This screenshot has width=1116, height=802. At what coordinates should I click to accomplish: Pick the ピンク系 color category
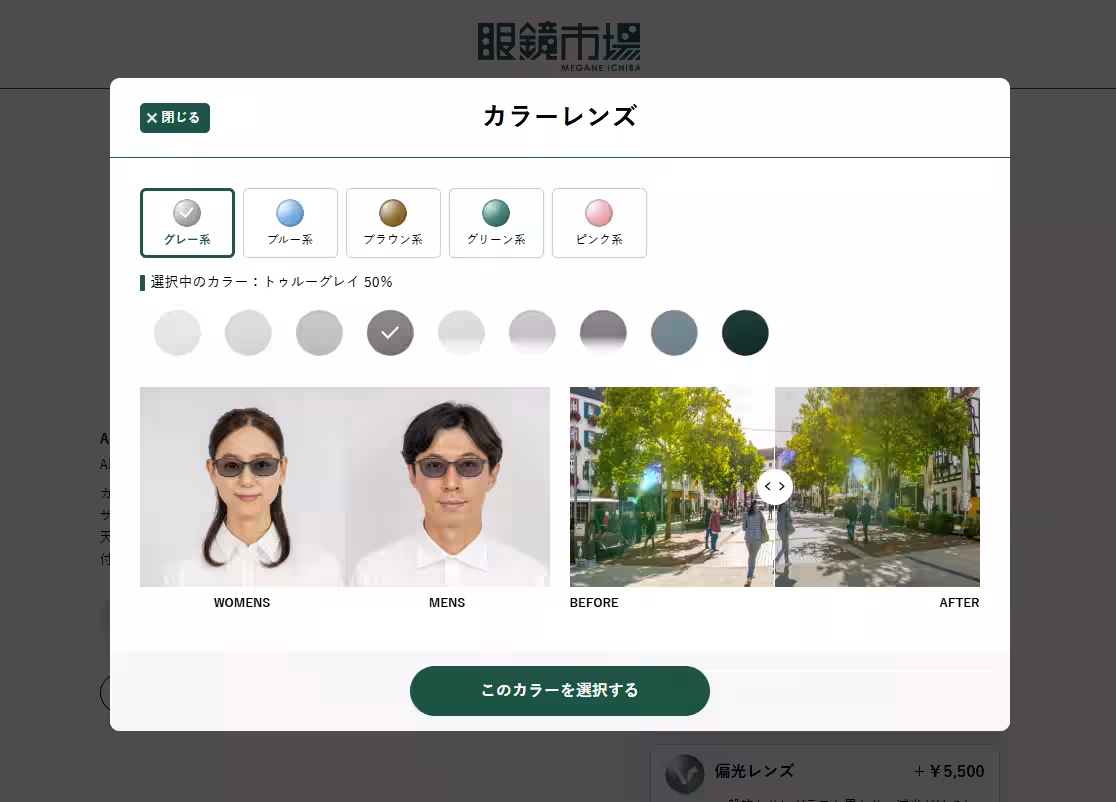tap(599, 223)
